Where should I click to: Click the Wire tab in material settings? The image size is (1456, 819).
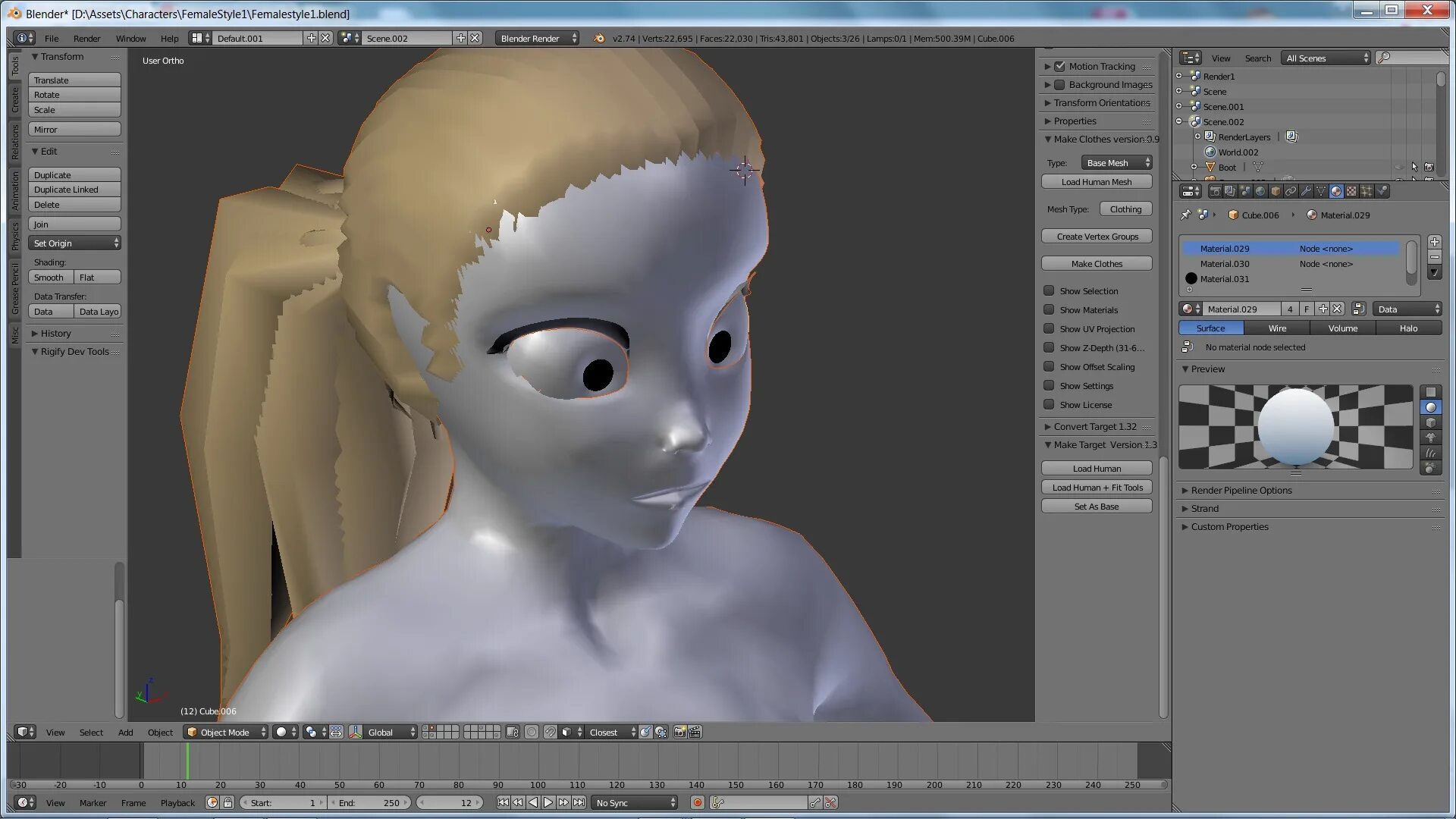pos(1277,328)
